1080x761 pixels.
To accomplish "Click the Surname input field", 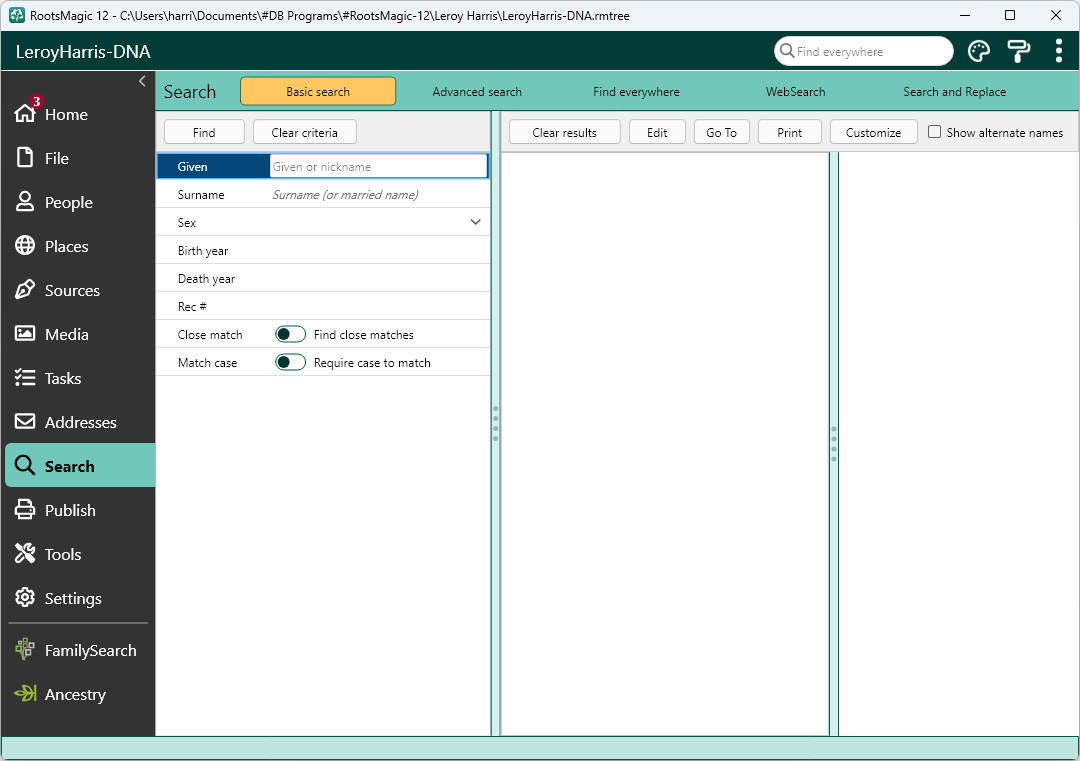I will tap(378, 195).
